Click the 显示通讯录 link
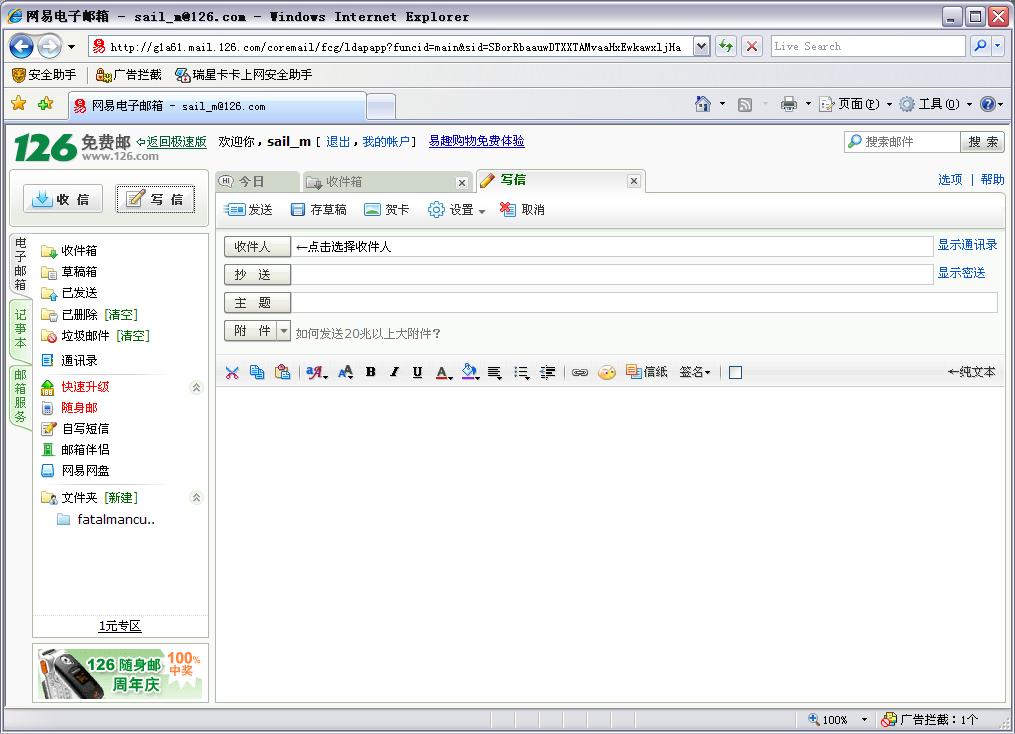Screen dimensions: 1015x734 [x=967, y=245]
